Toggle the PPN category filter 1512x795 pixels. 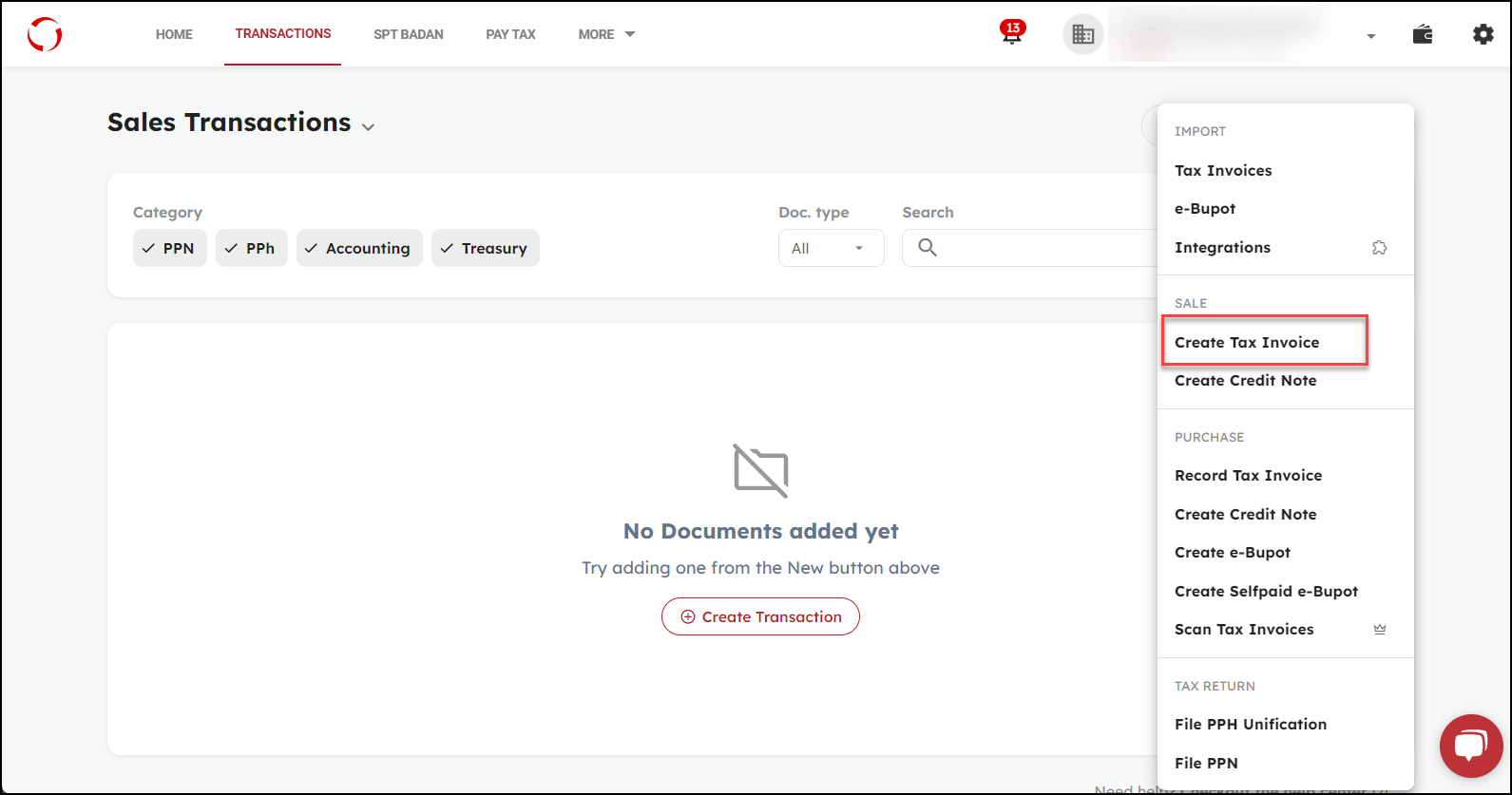pos(169,249)
